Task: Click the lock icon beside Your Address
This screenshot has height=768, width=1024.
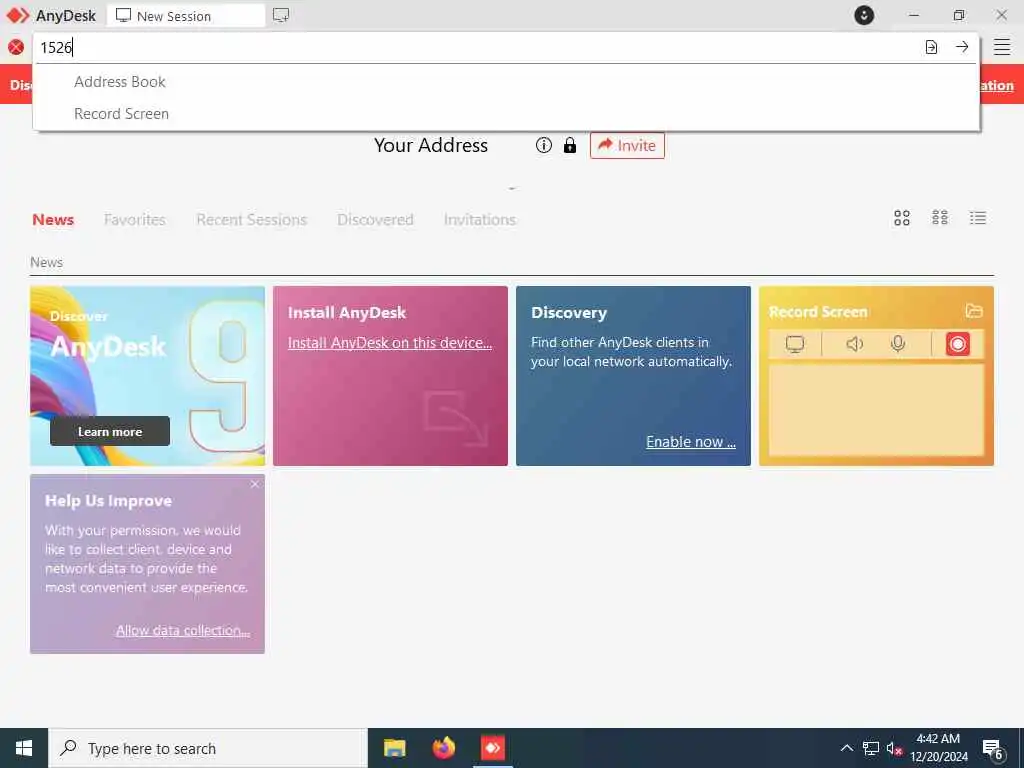Action: point(570,145)
